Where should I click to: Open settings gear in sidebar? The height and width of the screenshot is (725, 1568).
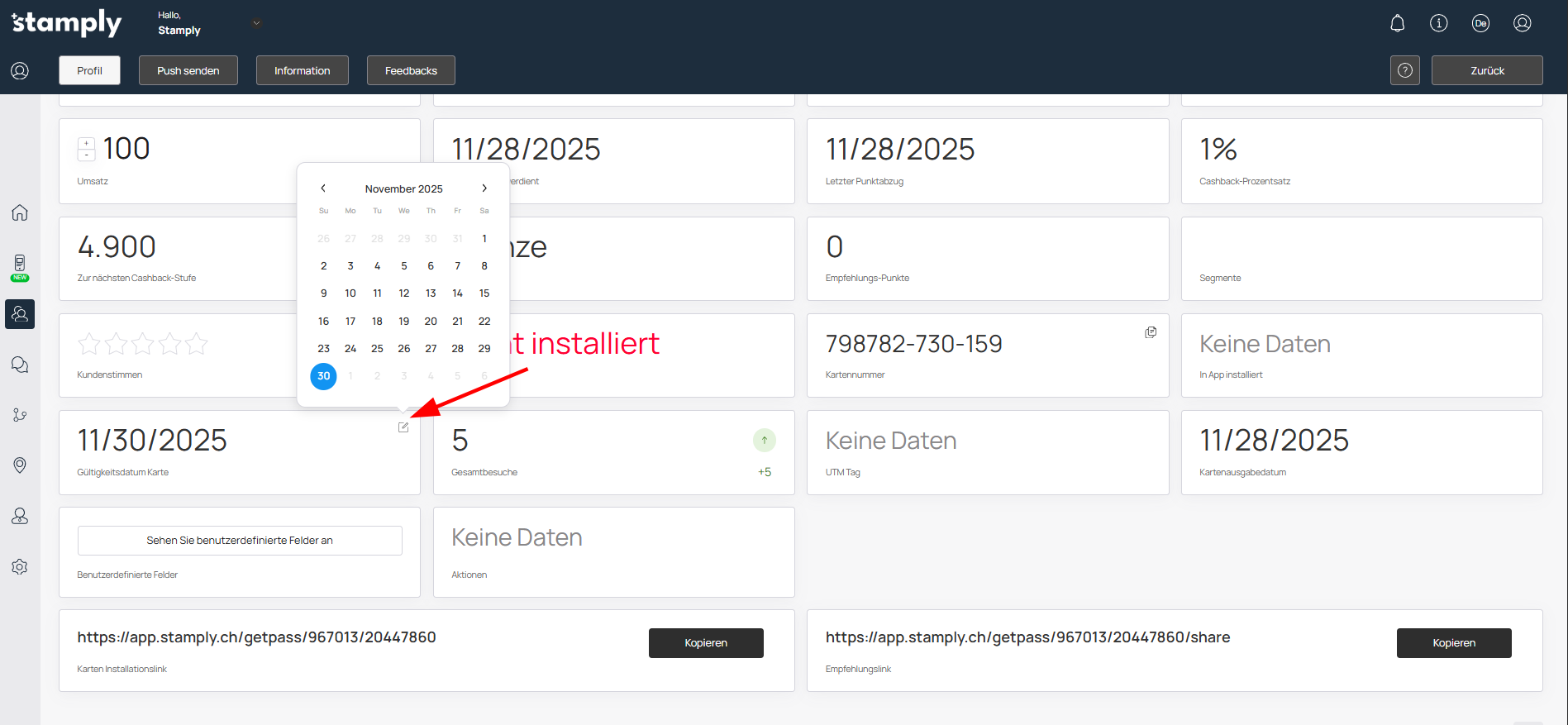pyautogui.click(x=20, y=566)
